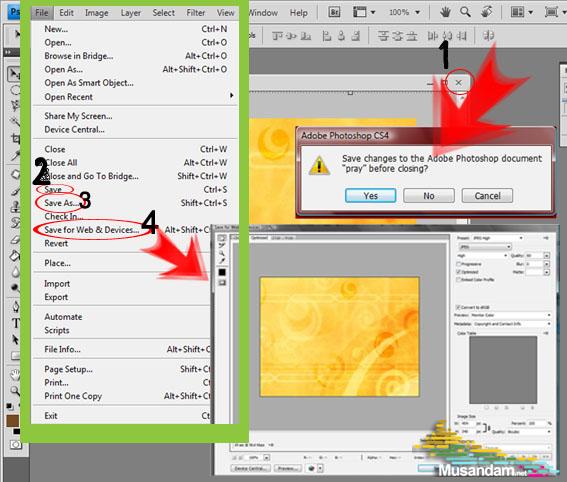
Task: Click the foreground color swatch
Action: (12, 421)
